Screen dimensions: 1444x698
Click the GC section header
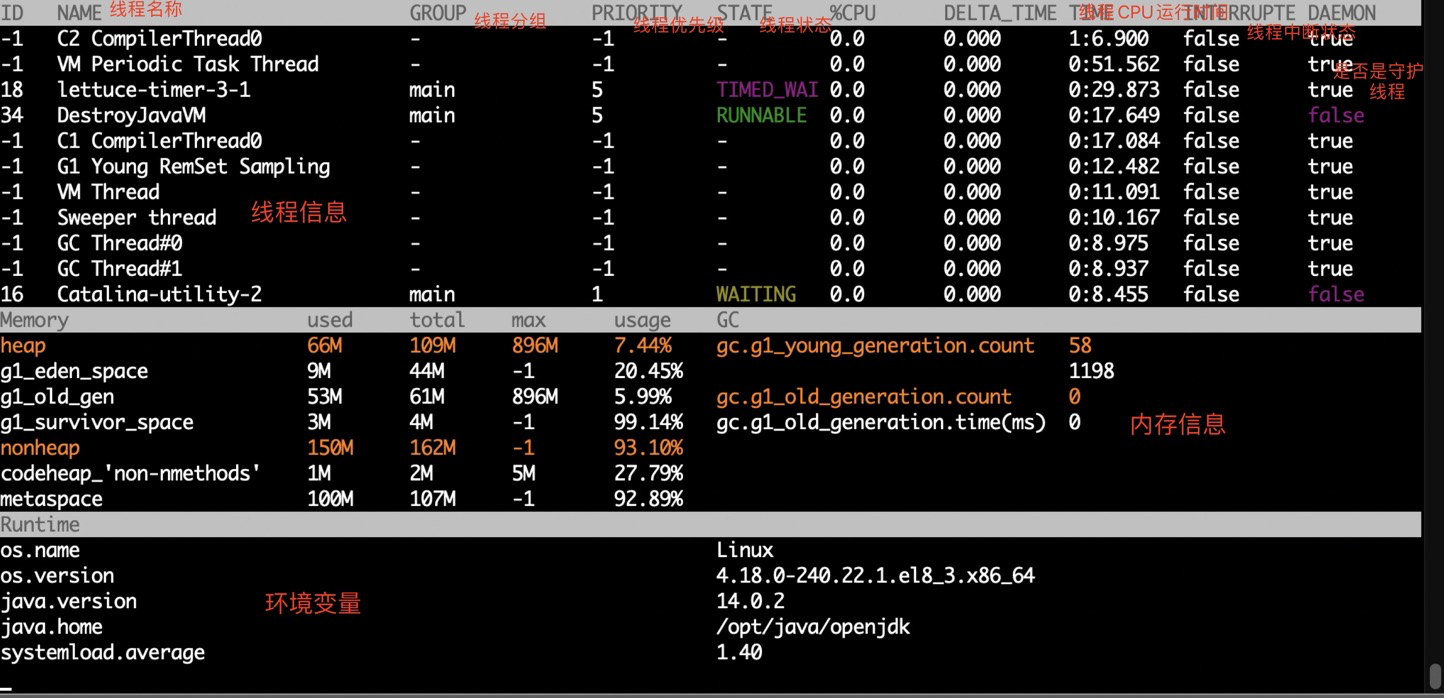point(728,320)
